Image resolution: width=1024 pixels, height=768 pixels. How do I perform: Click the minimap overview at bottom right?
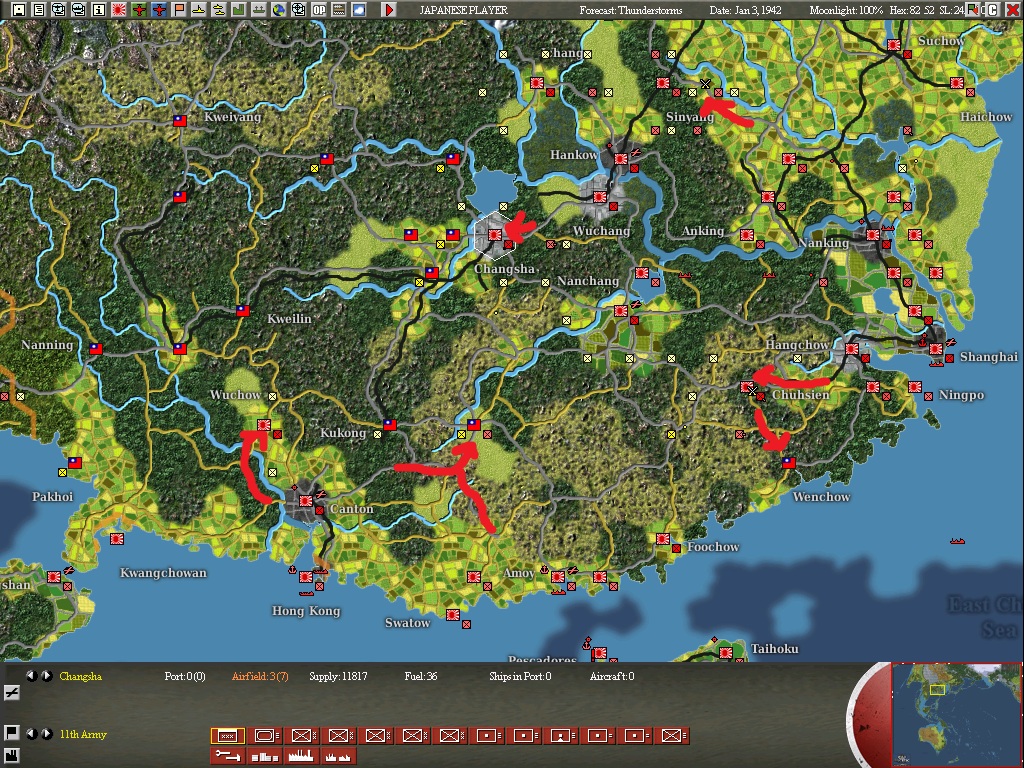[x=957, y=715]
